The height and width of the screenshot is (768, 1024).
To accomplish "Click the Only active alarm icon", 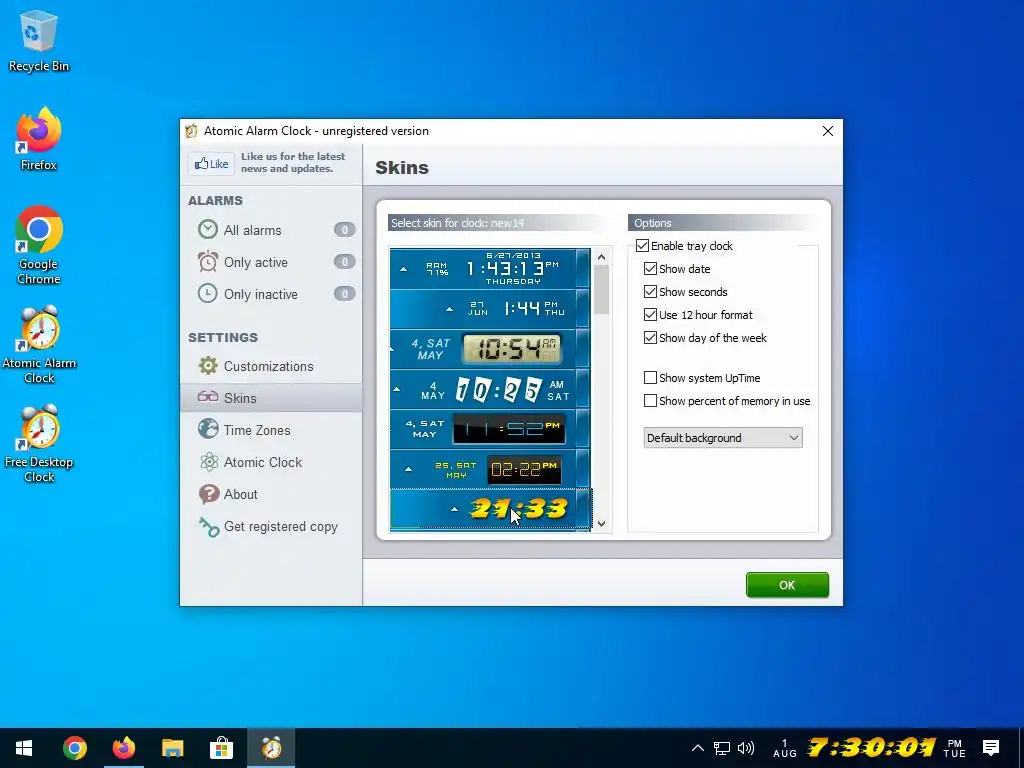I will pos(208,261).
